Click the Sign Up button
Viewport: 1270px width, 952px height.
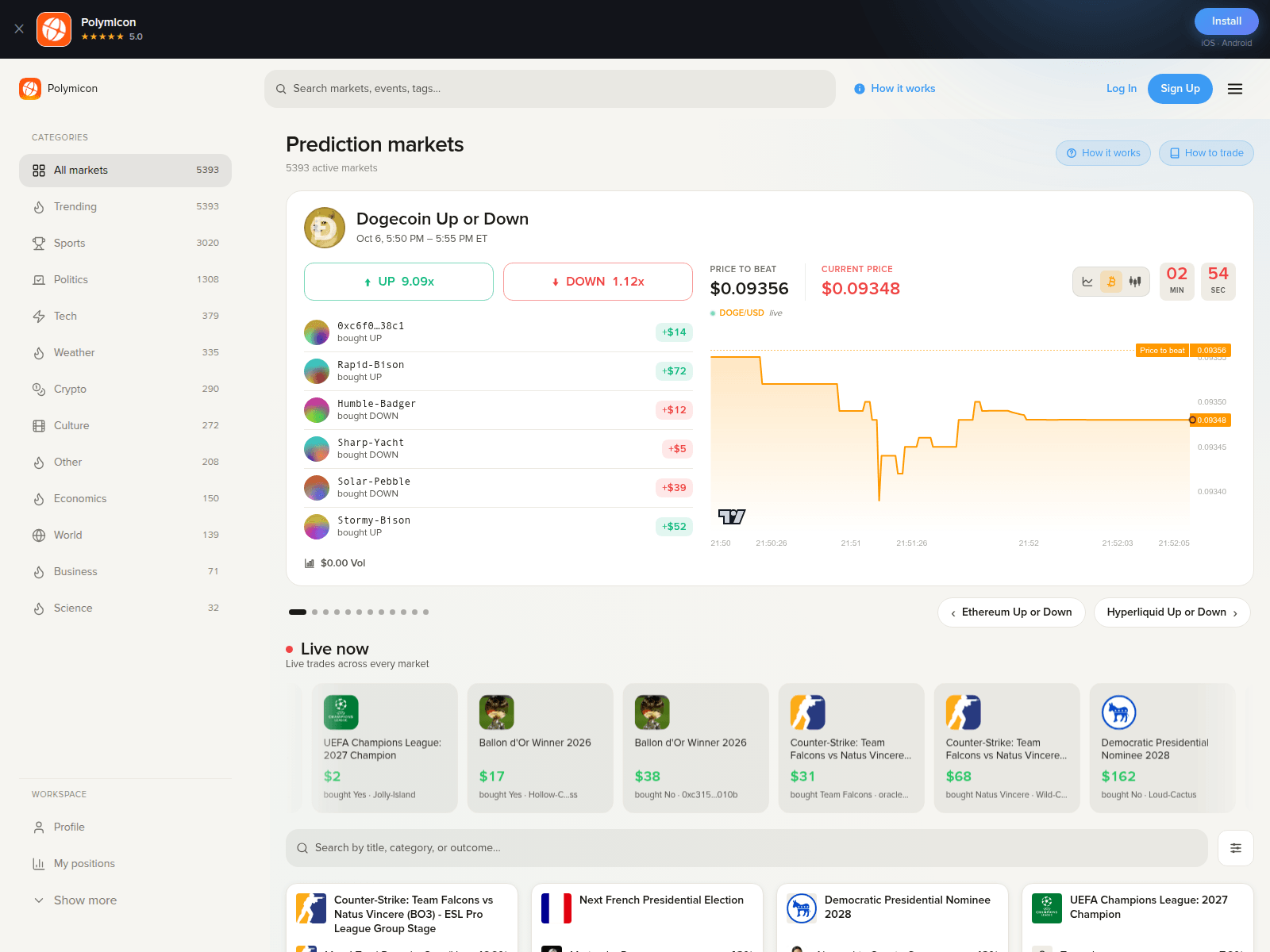1180,89
